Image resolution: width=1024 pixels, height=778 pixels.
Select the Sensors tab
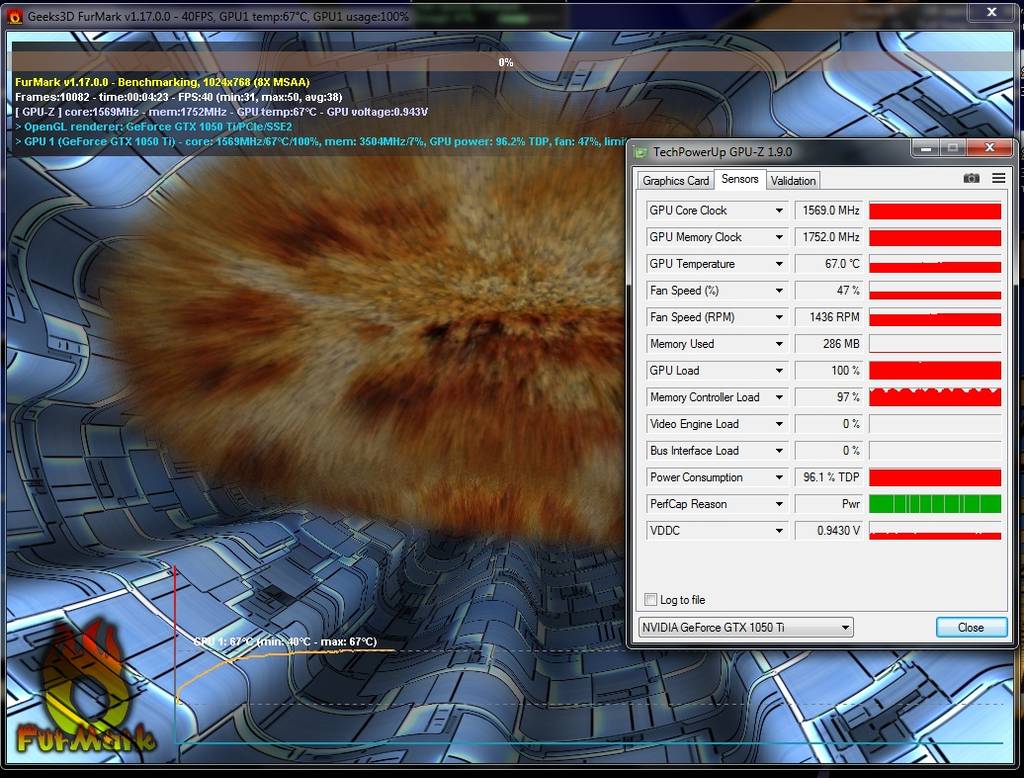739,179
